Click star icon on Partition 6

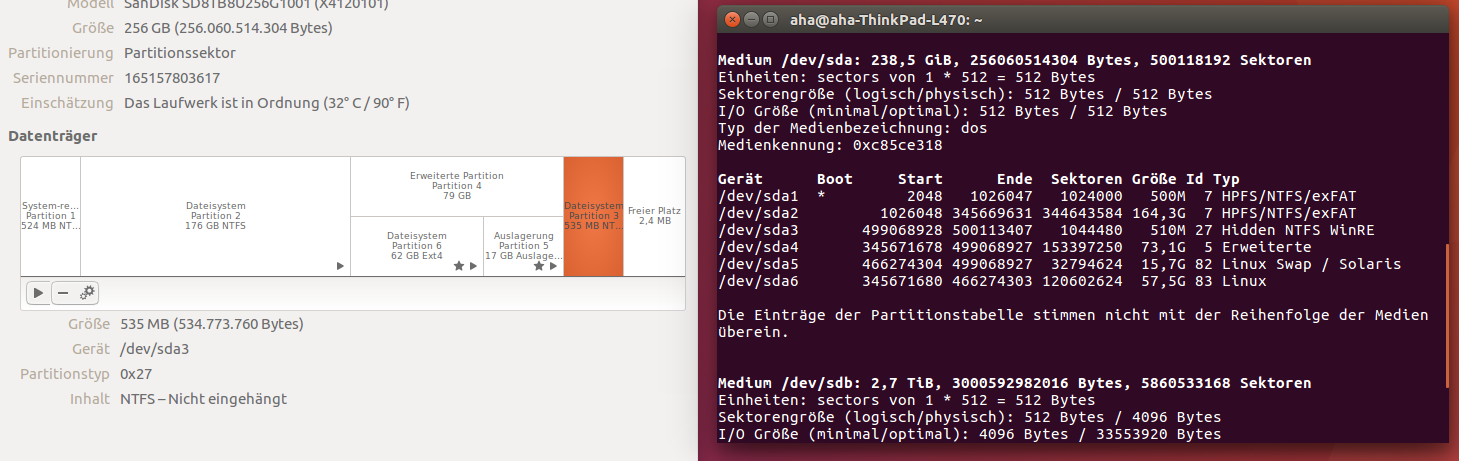click(x=459, y=266)
